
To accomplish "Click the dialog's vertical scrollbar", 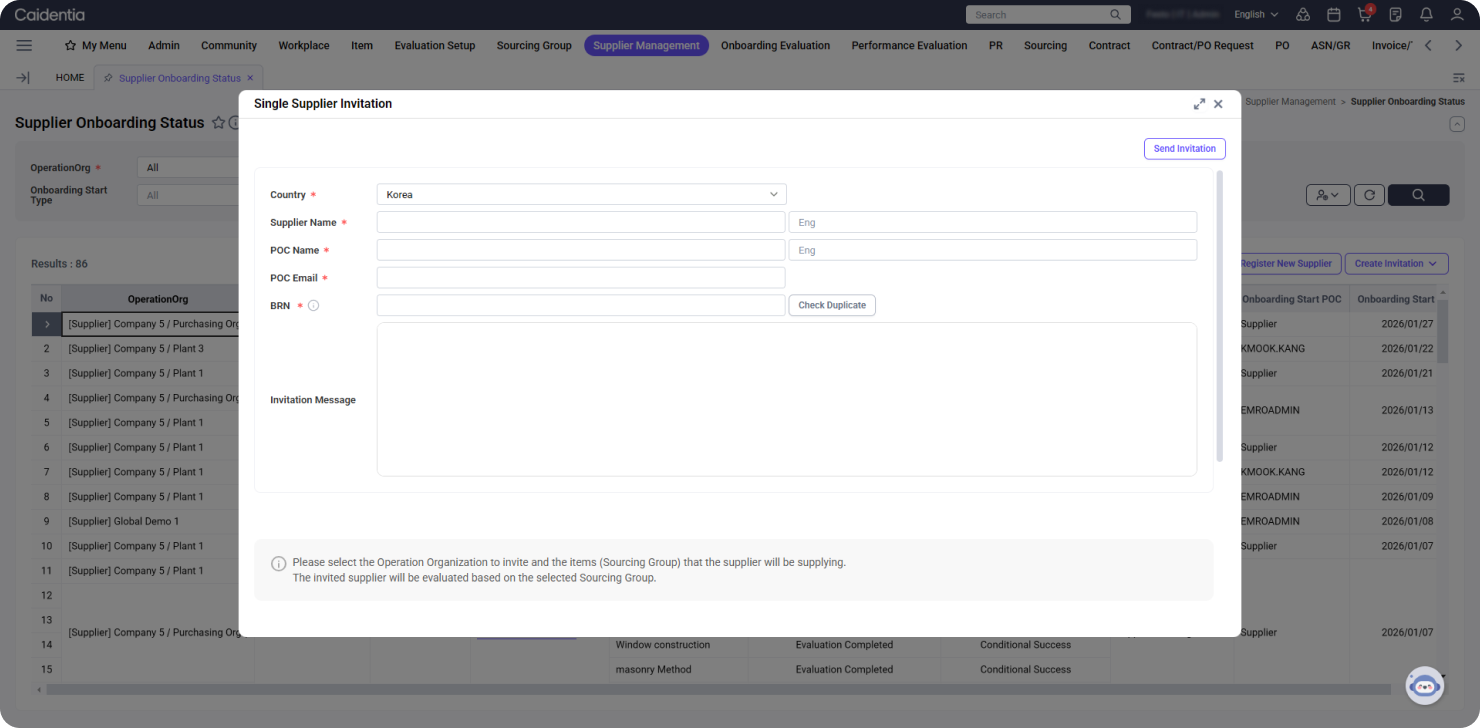I will pos(1218,316).
